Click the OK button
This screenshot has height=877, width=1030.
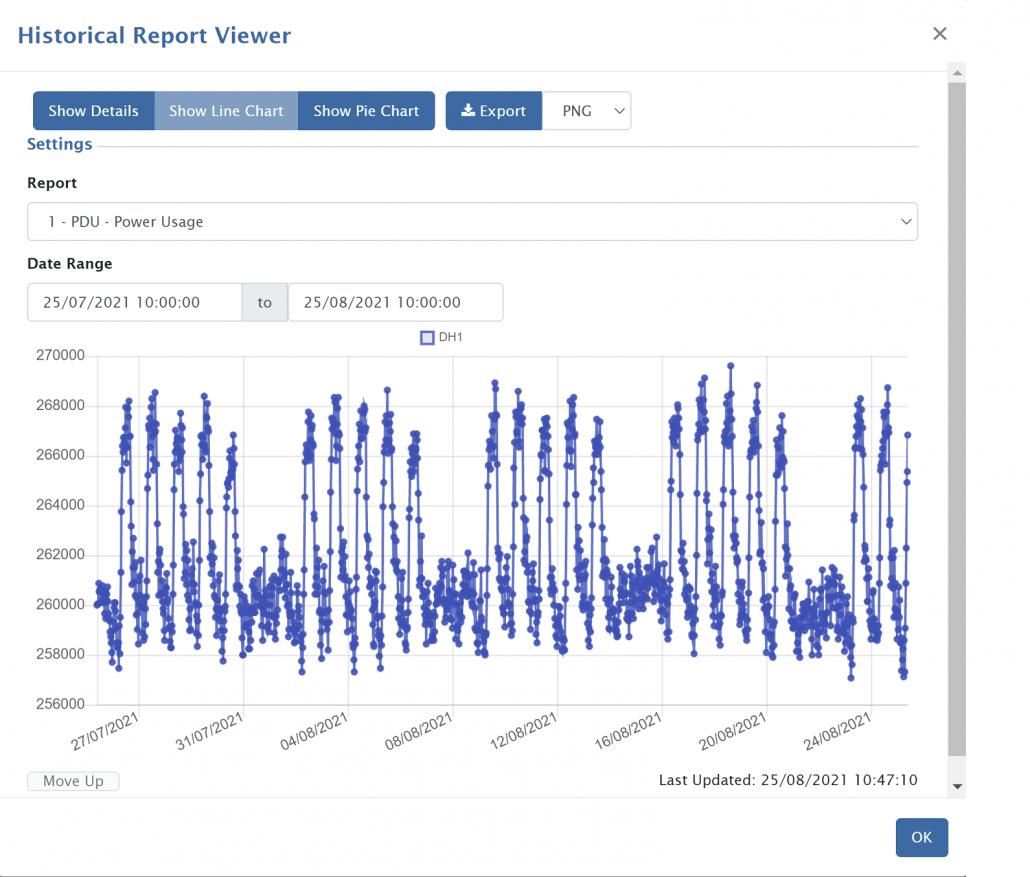(x=921, y=838)
